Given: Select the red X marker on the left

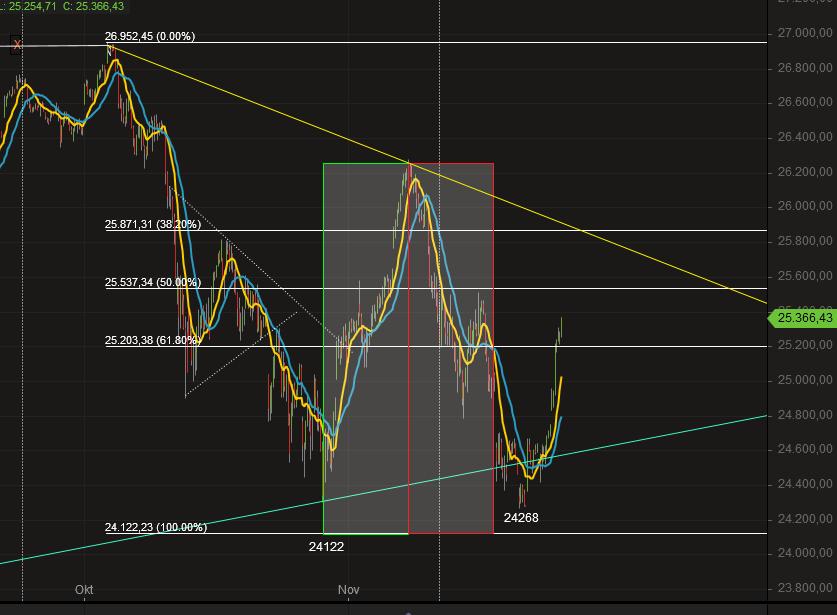Looking at the screenshot, I should point(17,45).
